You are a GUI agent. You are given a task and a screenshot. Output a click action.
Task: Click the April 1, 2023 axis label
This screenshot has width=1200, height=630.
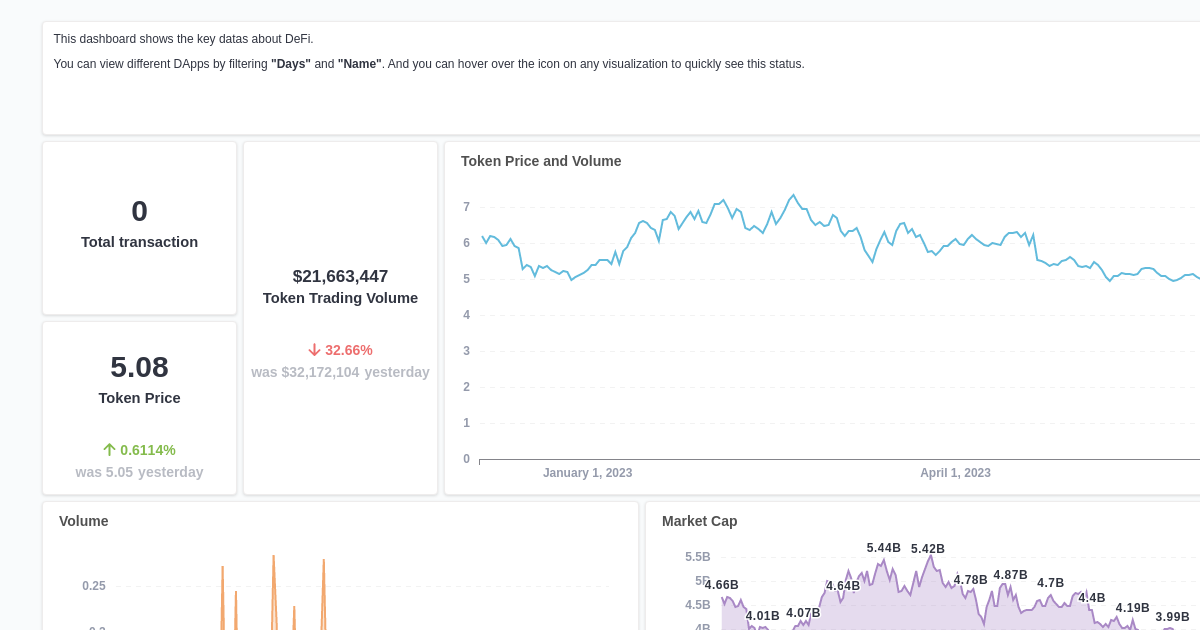(x=955, y=472)
